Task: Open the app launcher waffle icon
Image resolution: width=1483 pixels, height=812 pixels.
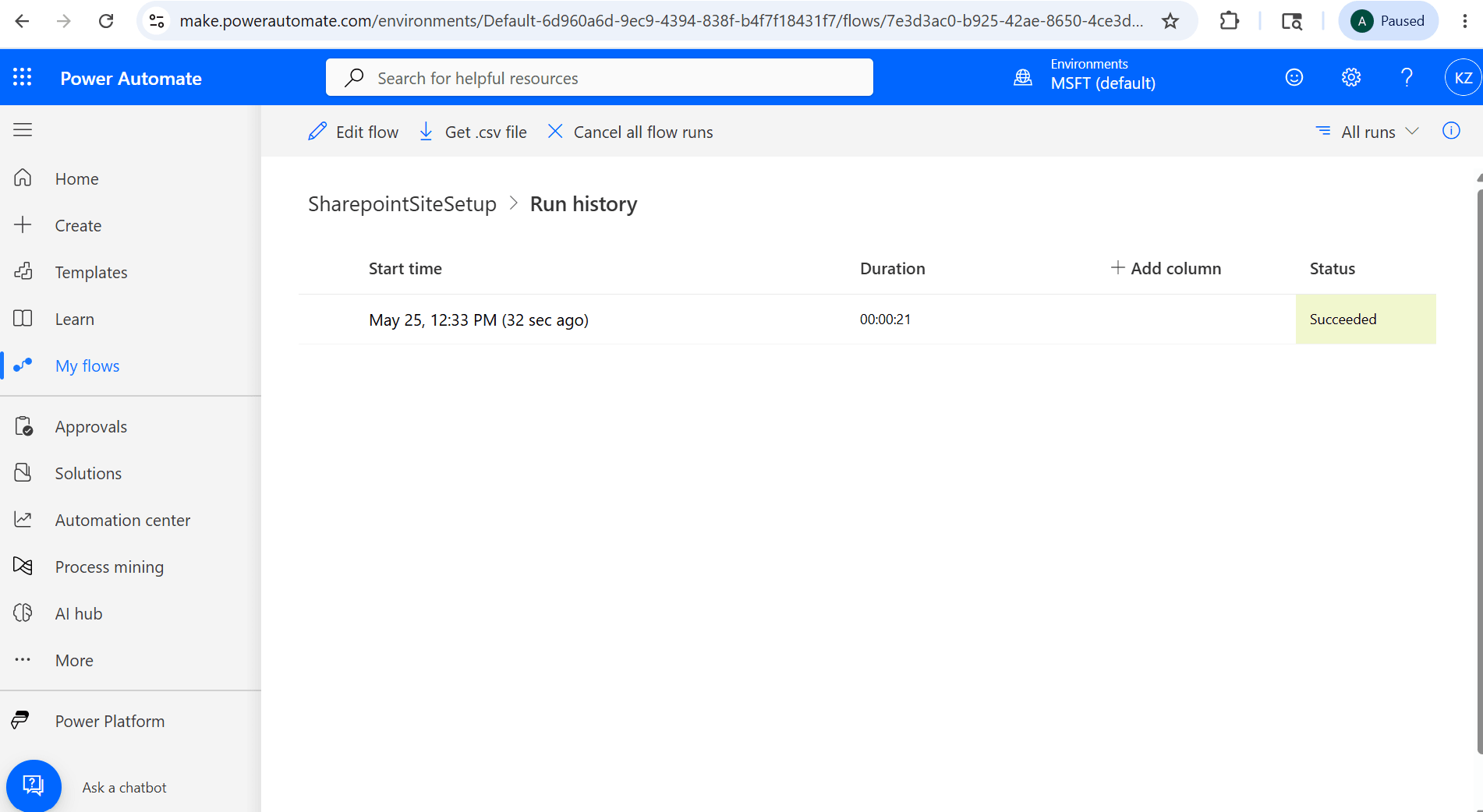Action: [23, 77]
